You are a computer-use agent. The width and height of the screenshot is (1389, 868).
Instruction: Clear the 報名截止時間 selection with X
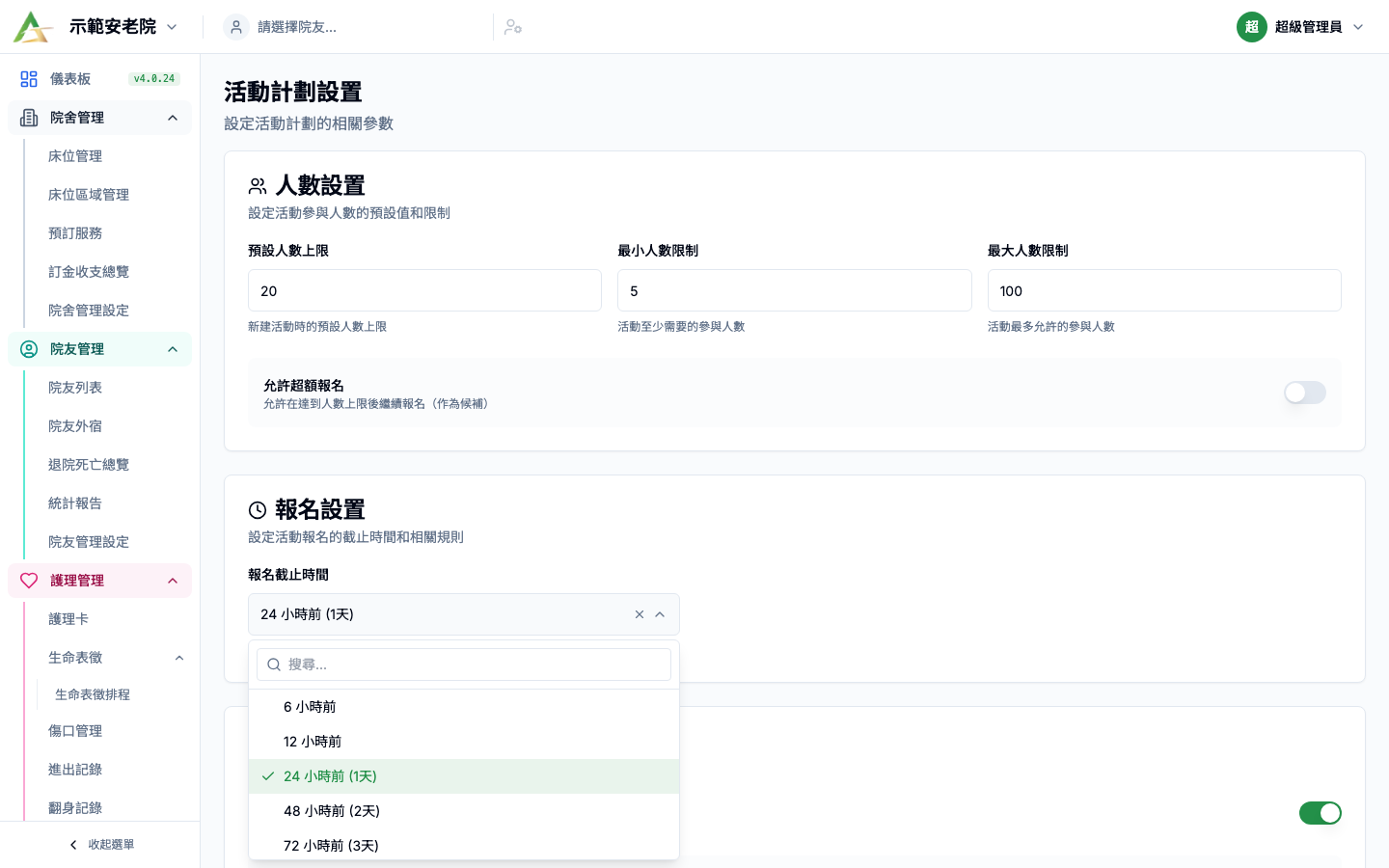(x=640, y=614)
